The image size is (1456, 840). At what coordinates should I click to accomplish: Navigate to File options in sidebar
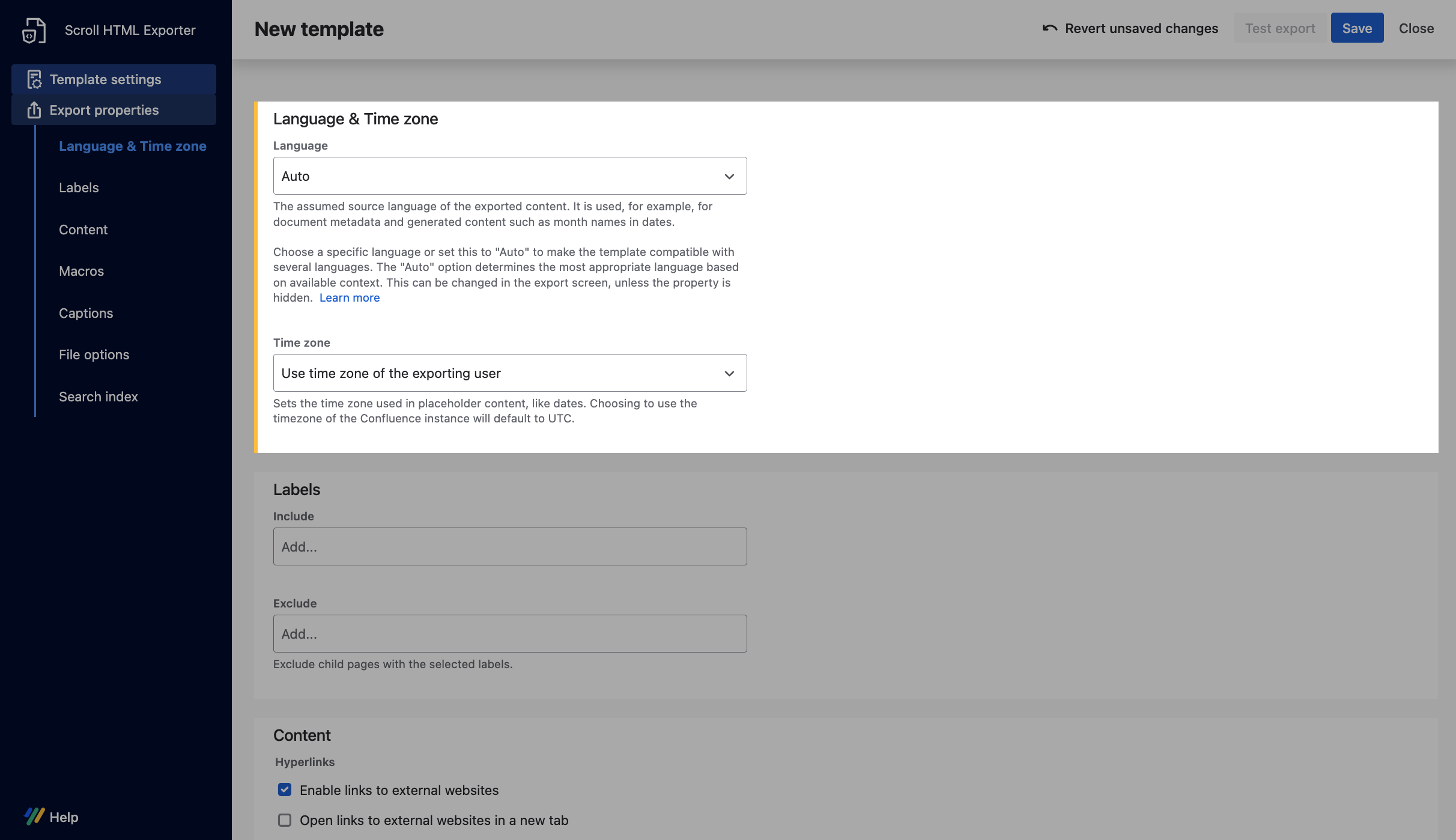click(x=94, y=355)
